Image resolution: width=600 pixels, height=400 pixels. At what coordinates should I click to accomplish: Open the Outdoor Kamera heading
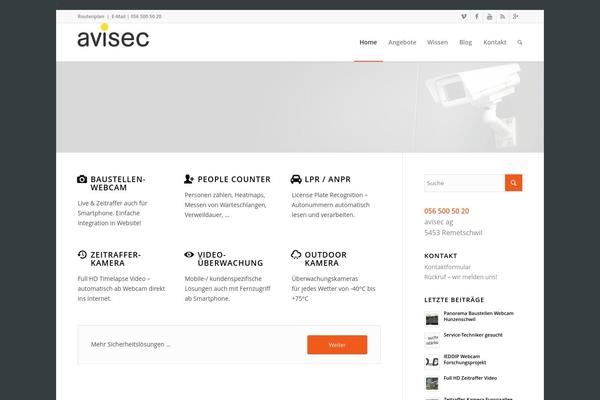coord(326,259)
